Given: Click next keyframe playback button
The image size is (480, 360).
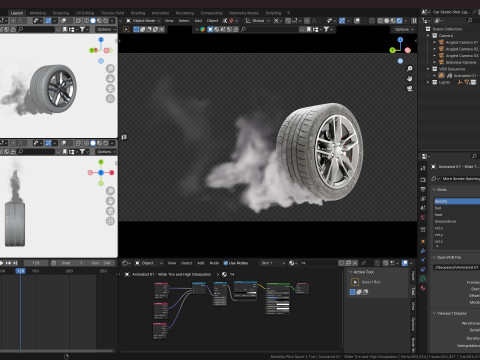Looking at the screenshot, I should [x=8, y=263].
